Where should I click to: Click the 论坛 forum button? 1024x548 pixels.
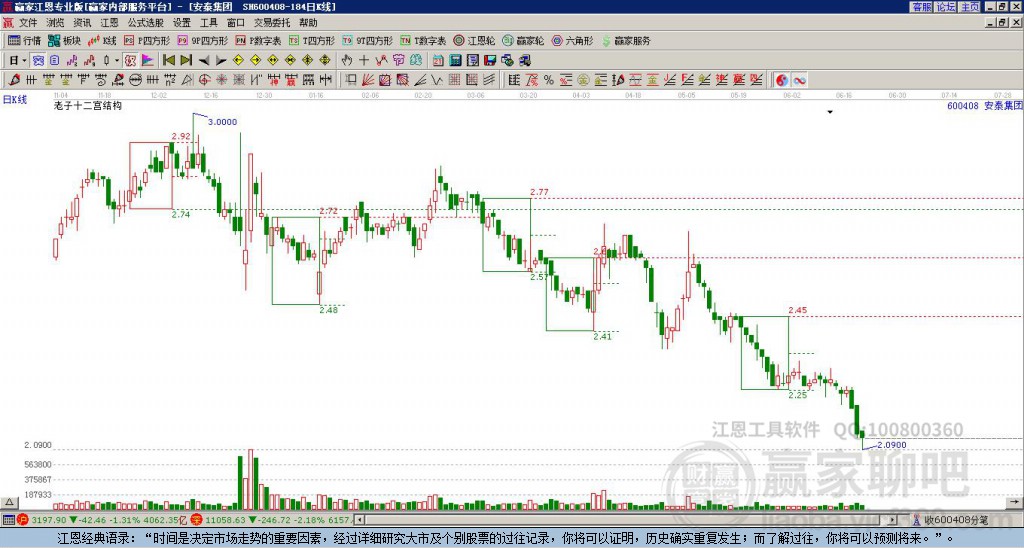click(x=946, y=7)
